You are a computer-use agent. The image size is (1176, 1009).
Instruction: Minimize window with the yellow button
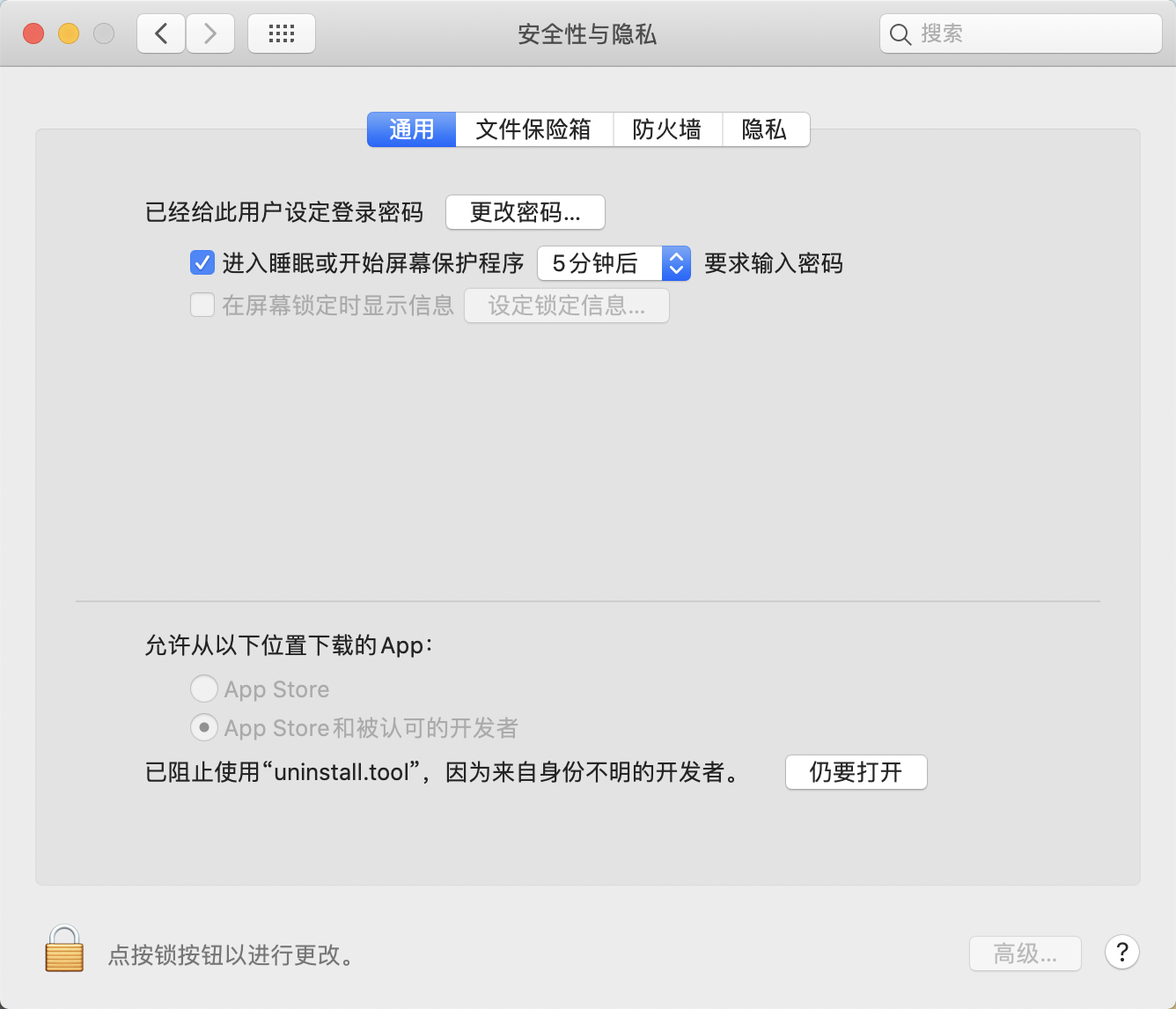coord(69,33)
